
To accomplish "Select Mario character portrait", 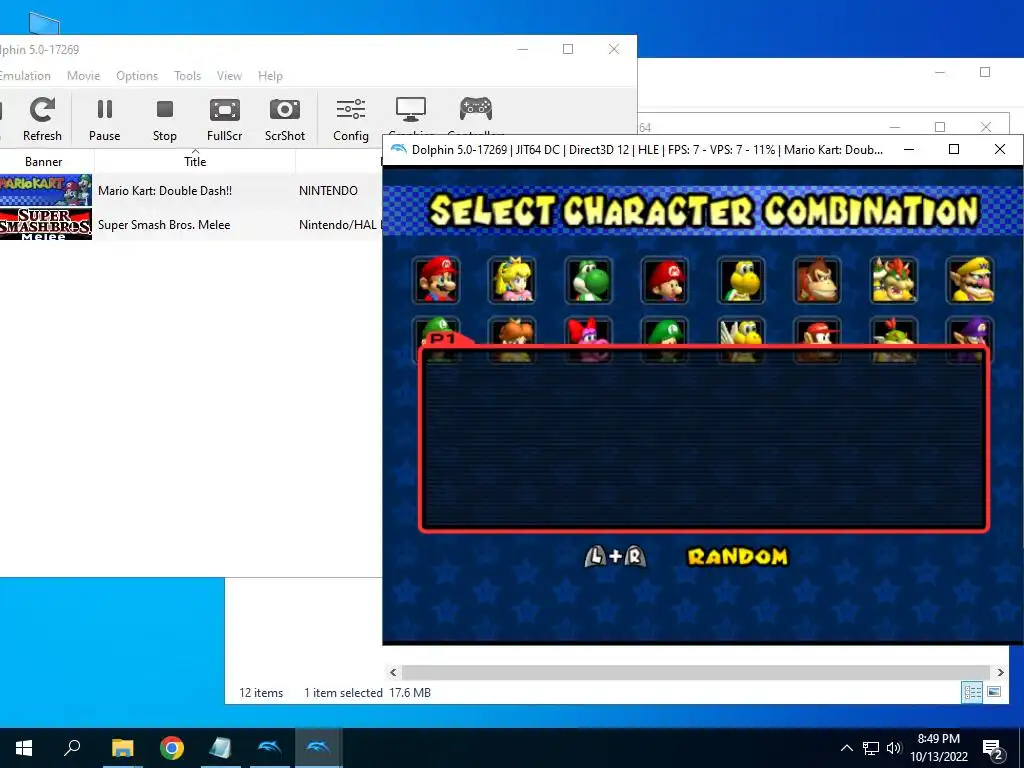I will tap(436, 280).
